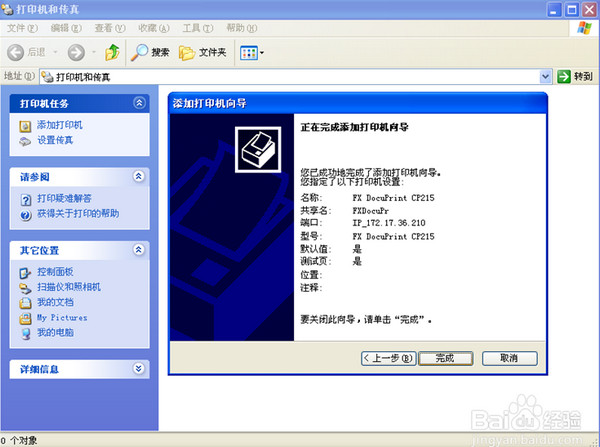Expand the 详细信息 panel
The image size is (600, 447).
(x=139, y=369)
